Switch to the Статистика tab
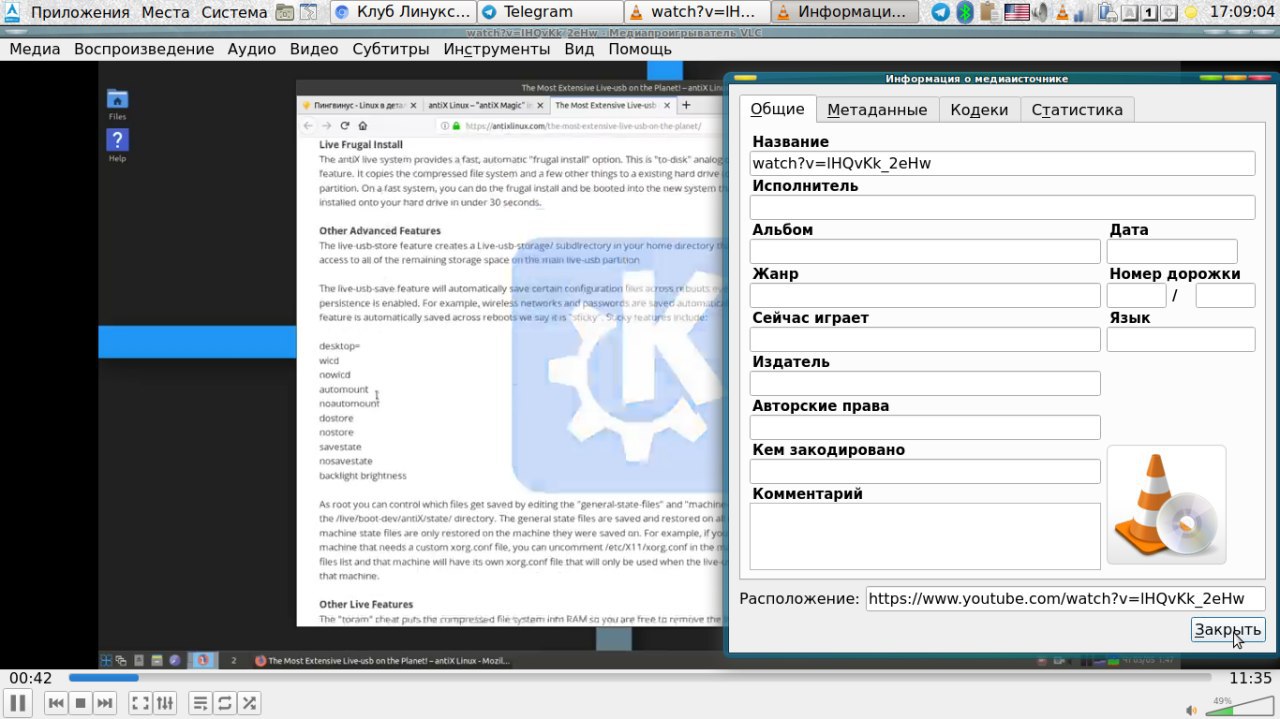Viewport: 1280px width, 719px height. [x=1077, y=110]
